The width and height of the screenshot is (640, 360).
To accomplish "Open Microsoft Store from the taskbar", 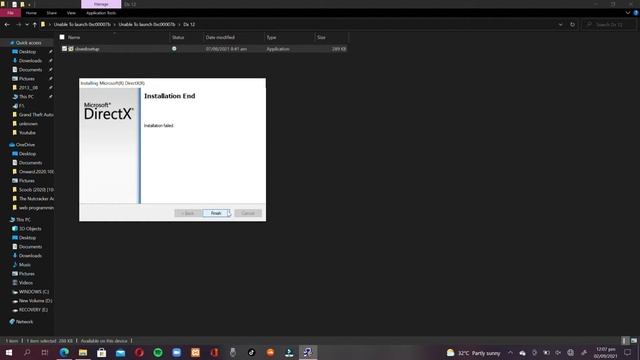I will (102, 352).
